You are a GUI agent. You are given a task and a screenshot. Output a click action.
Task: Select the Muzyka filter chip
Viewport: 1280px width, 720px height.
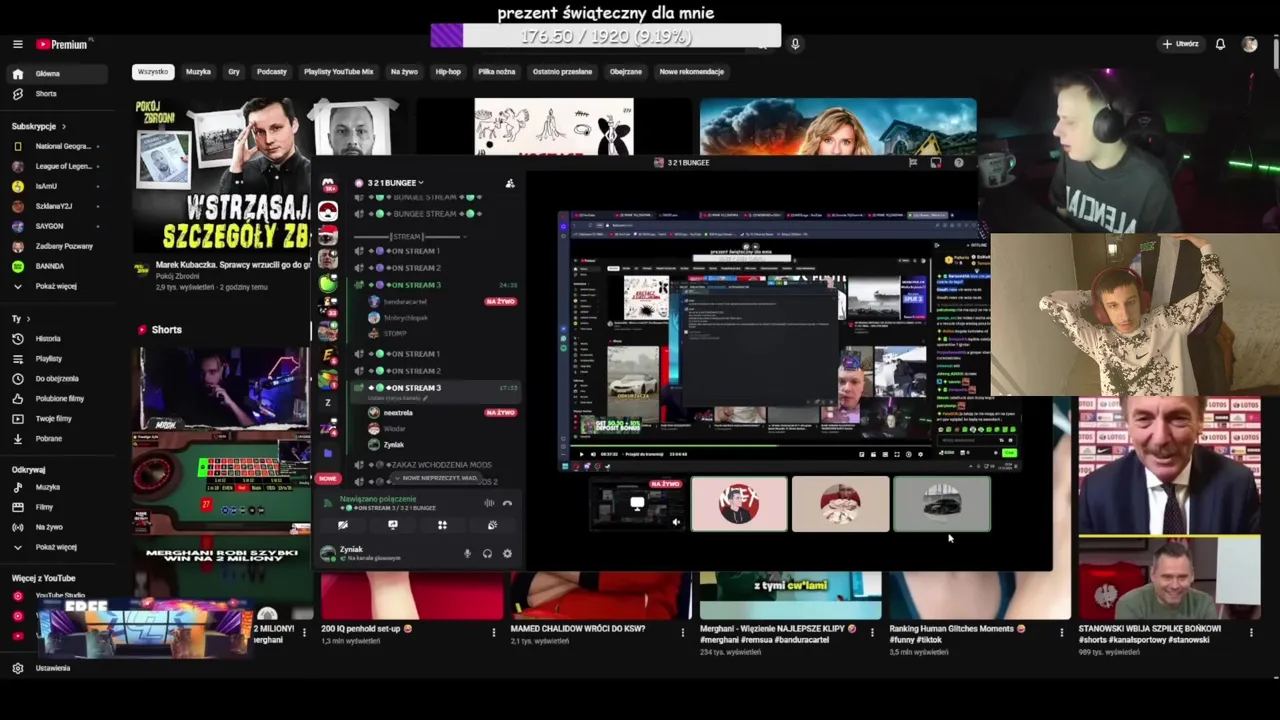point(198,72)
